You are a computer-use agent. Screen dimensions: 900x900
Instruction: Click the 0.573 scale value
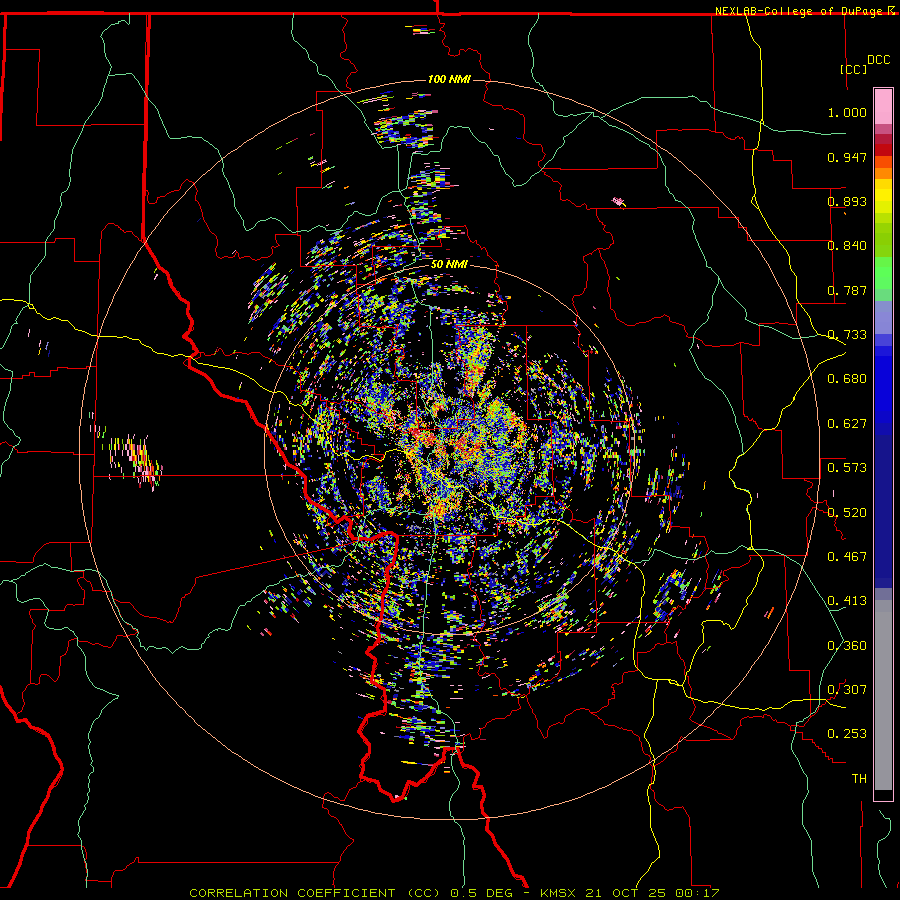click(847, 468)
